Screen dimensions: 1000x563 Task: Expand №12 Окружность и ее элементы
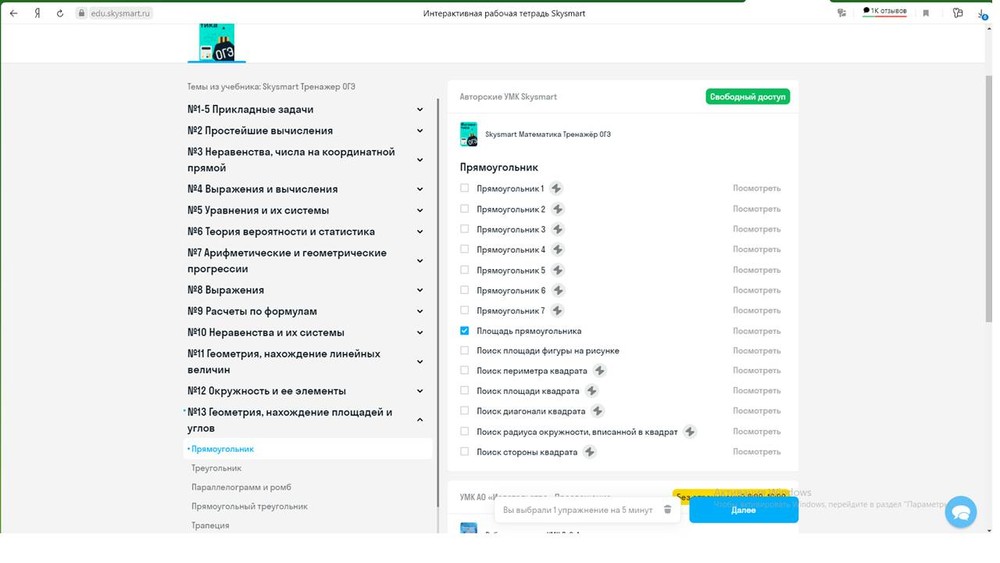[x=420, y=391]
